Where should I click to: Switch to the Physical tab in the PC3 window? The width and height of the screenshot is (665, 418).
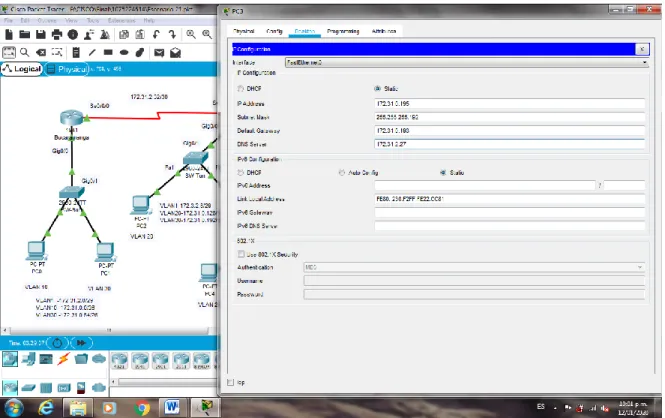point(244,31)
